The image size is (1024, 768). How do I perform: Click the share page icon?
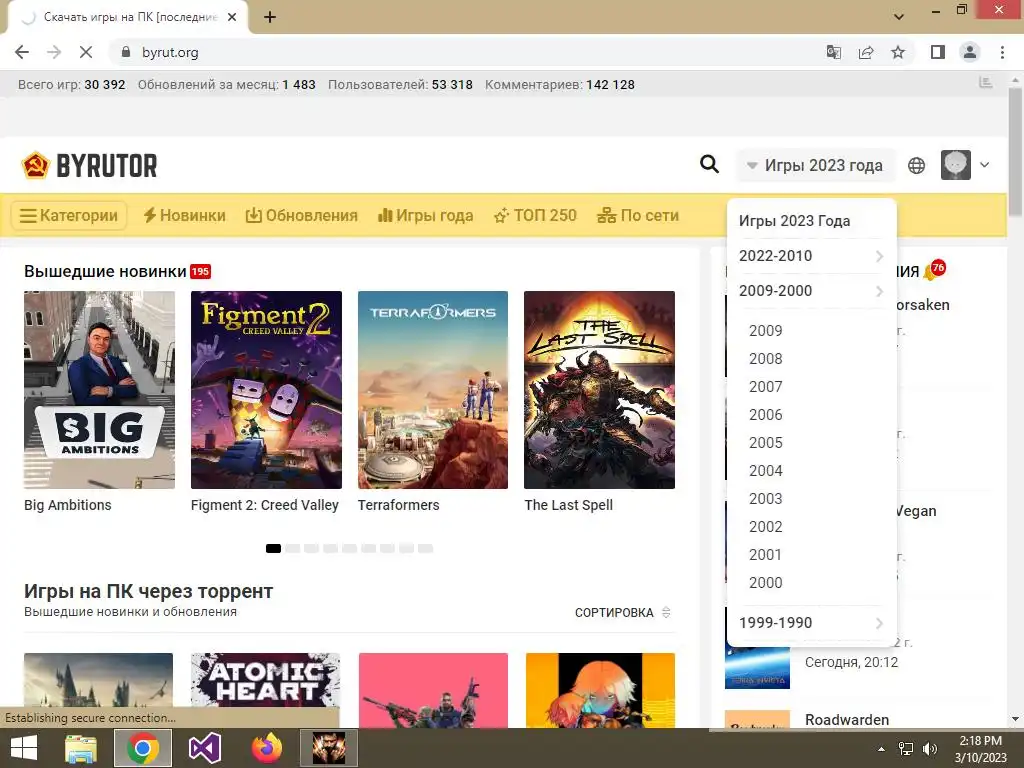[x=866, y=52]
